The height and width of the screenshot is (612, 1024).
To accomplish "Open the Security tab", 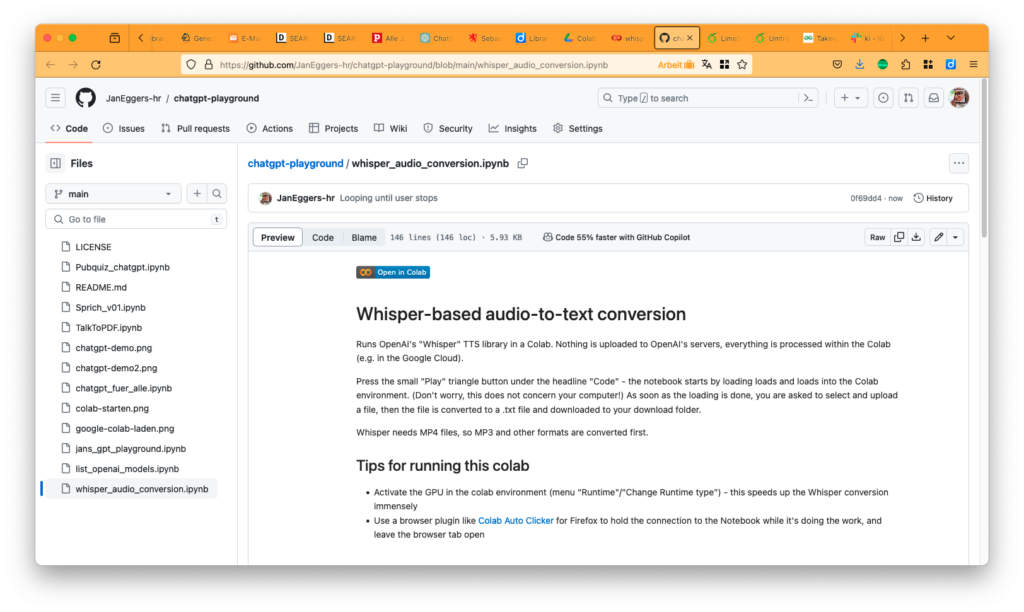I will coord(448,129).
